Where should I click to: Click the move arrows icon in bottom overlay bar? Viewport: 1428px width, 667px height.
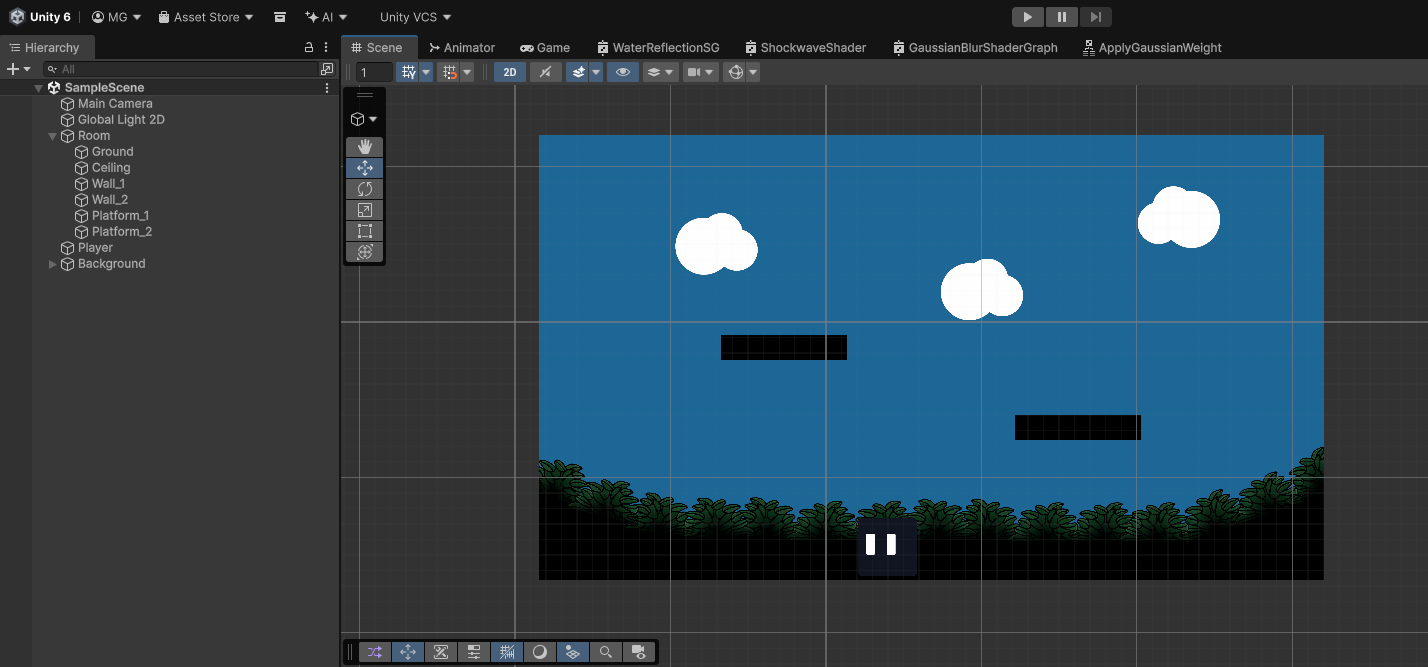(x=408, y=652)
